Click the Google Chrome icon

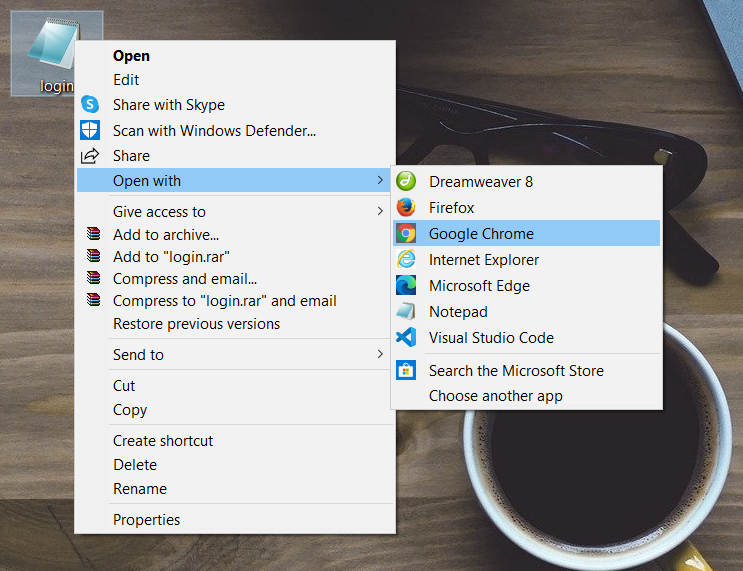click(x=406, y=233)
